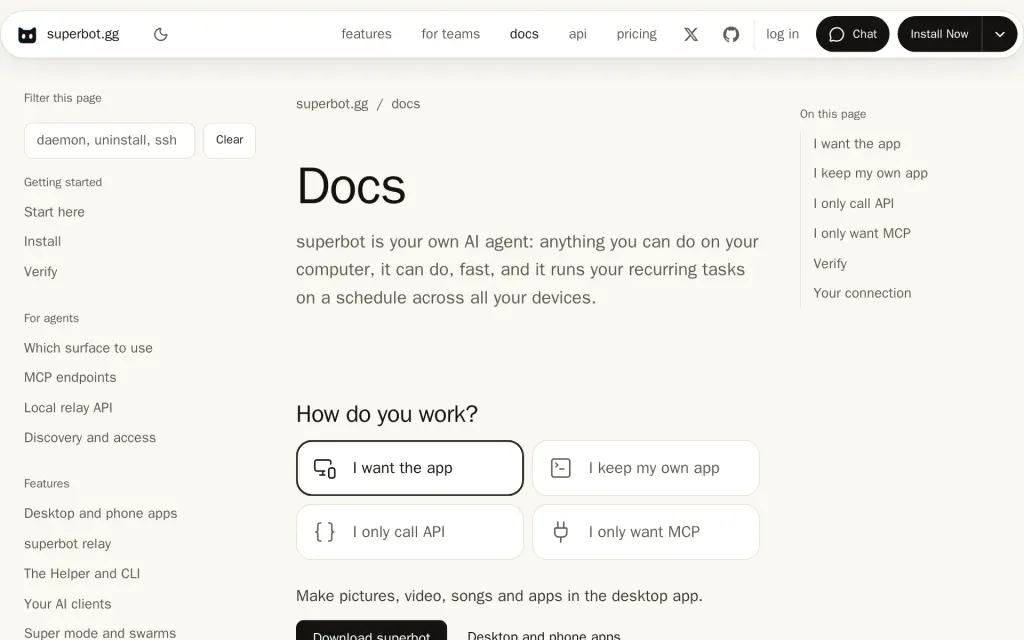Image resolution: width=1024 pixels, height=640 pixels.
Task: Click superbot.gg in the breadcrumb
Action: click(x=332, y=104)
